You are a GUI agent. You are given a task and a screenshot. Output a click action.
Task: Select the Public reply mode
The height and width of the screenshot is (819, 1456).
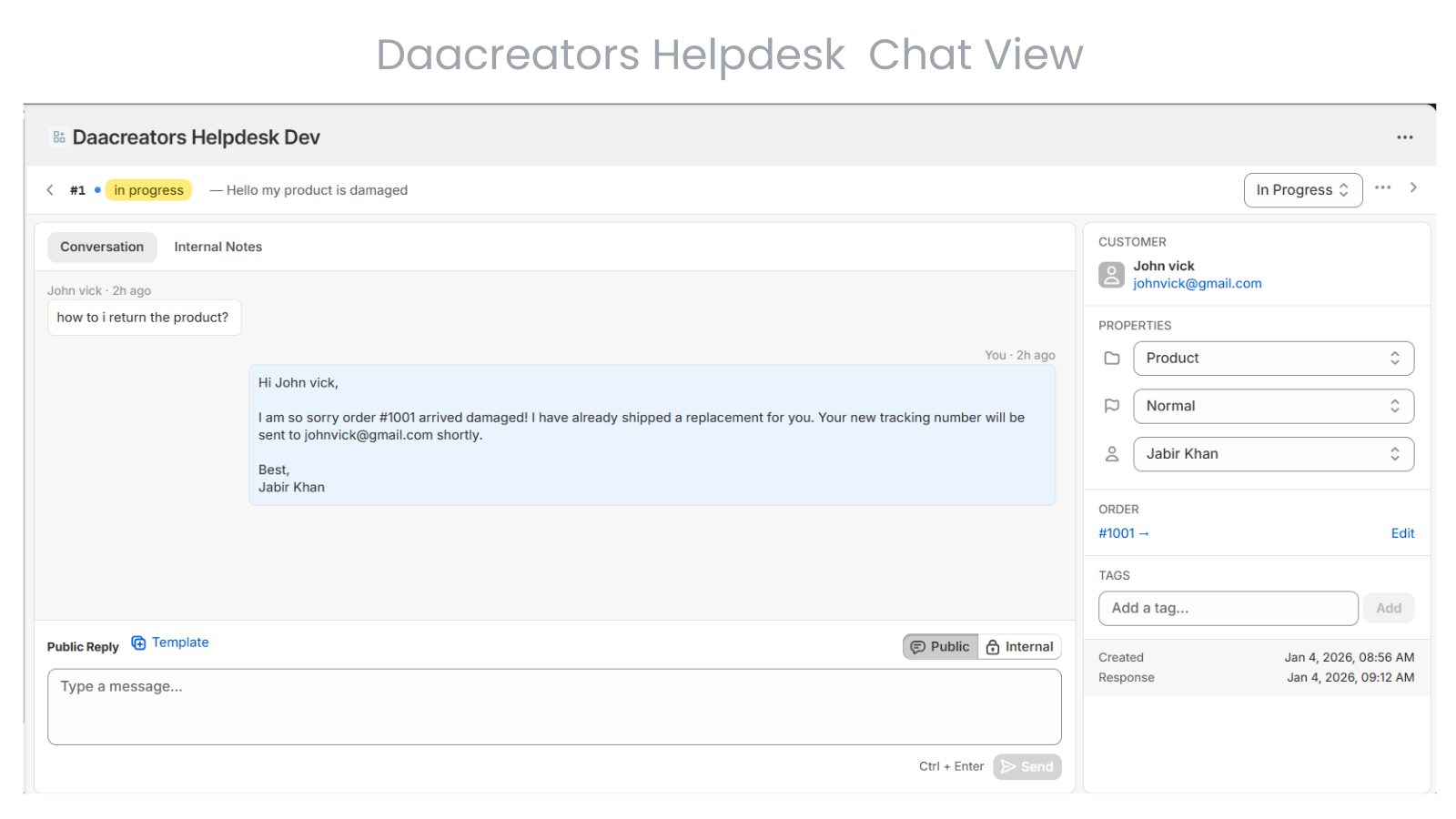click(x=940, y=646)
